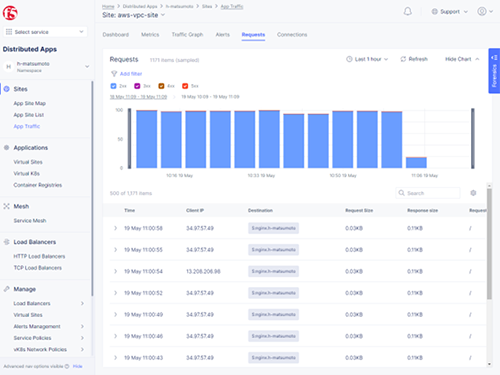The width and height of the screenshot is (500, 375).
Task: Open the Forensics side panel
Action: click(x=494, y=71)
